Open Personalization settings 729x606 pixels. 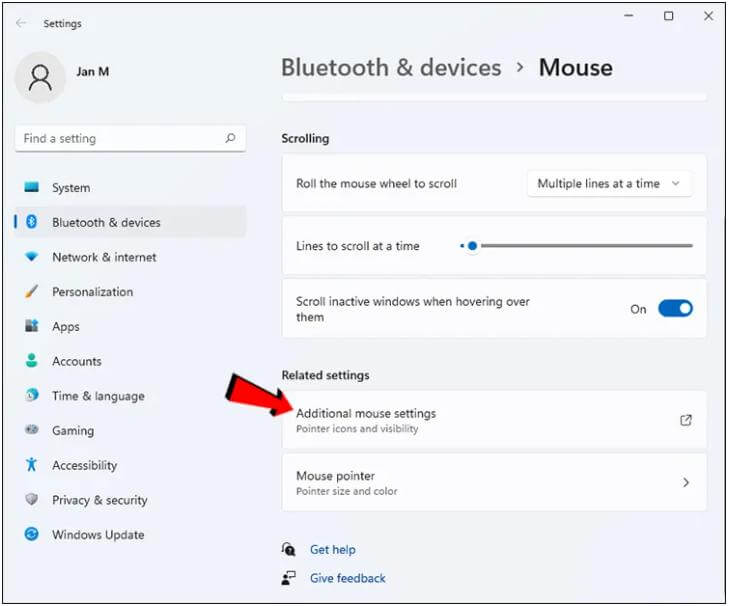pyautogui.click(x=130, y=292)
